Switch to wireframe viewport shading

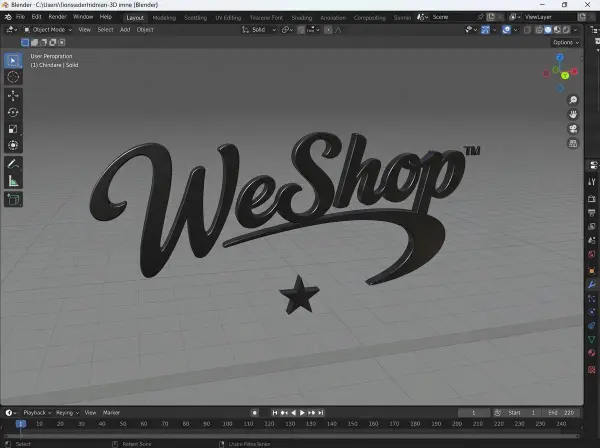(x=539, y=30)
